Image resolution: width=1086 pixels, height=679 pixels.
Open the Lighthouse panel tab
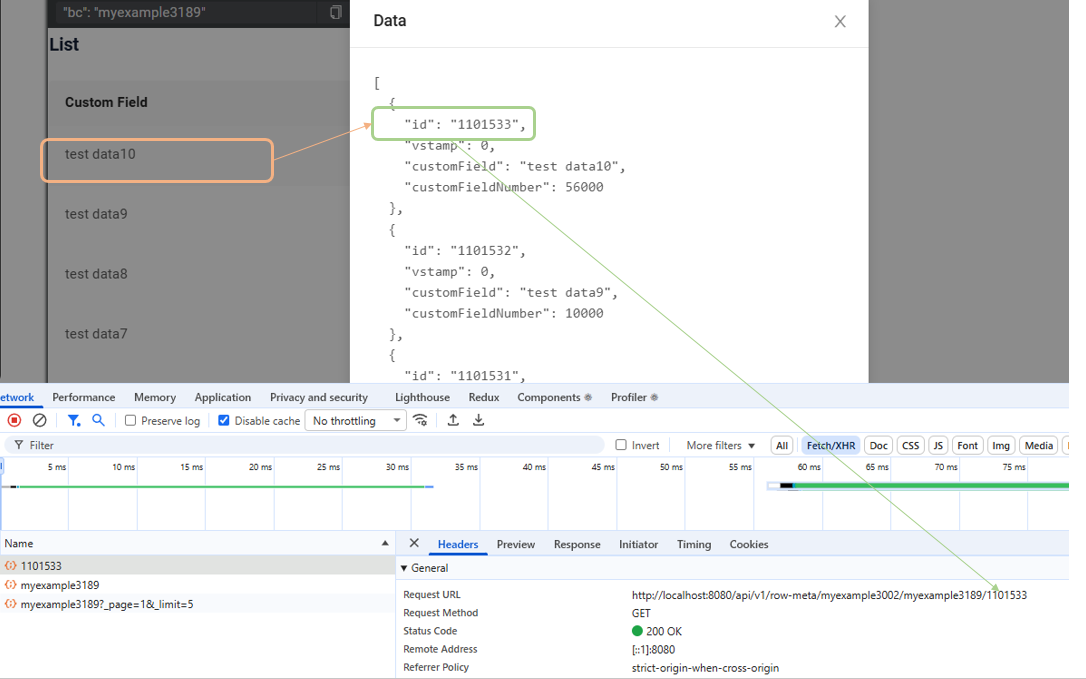coord(422,397)
